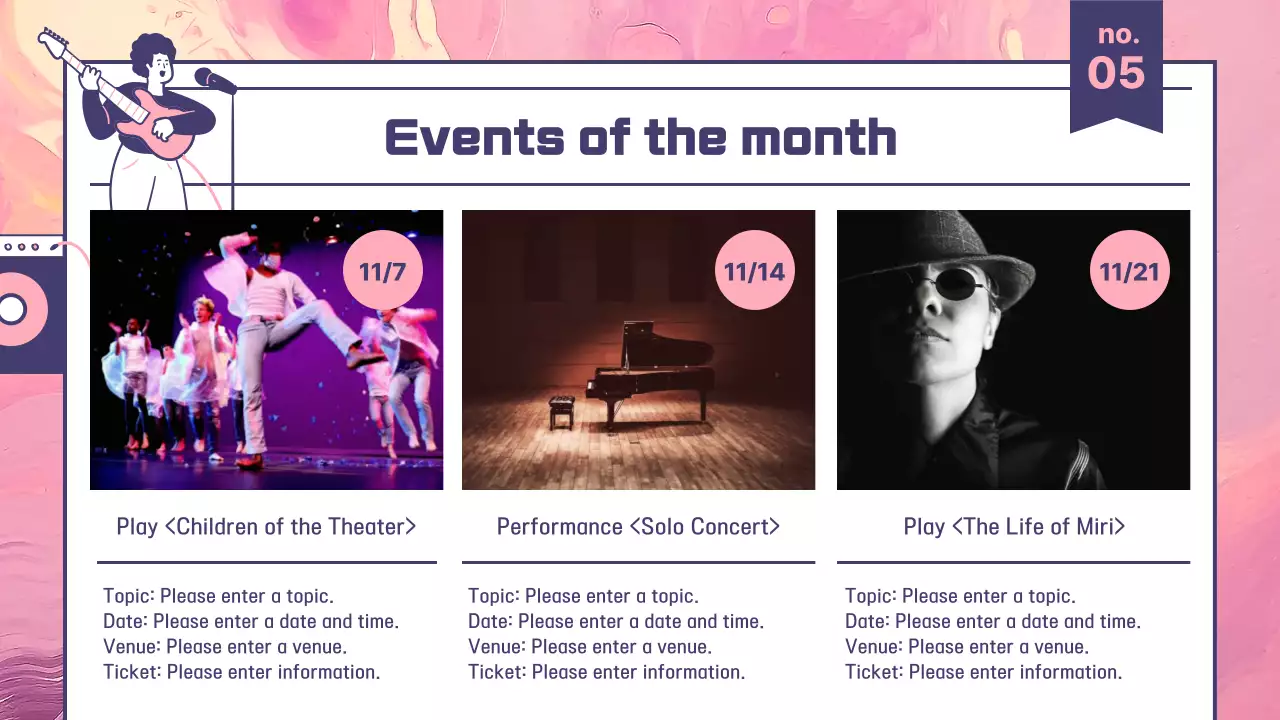Select the 11/14 date circle
This screenshot has width=1280, height=720.
754,270
